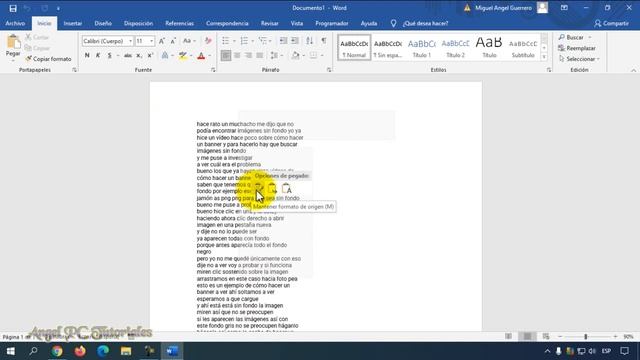Select the Normal style
The image size is (640, 360).
354,48
